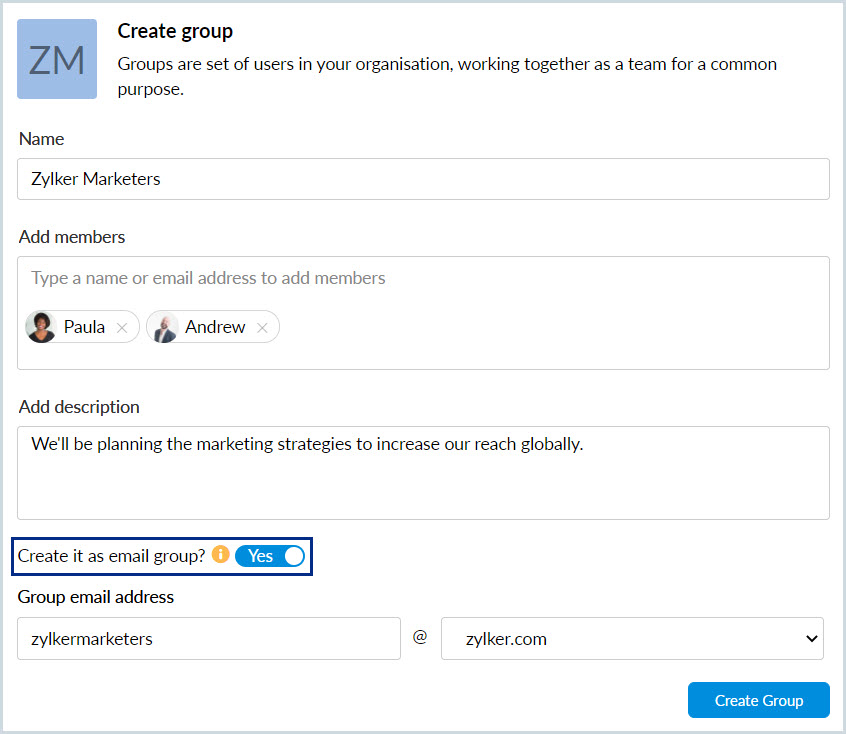846x734 pixels.
Task: Focus the Name field with Zylker Marketers
Action: tap(423, 179)
